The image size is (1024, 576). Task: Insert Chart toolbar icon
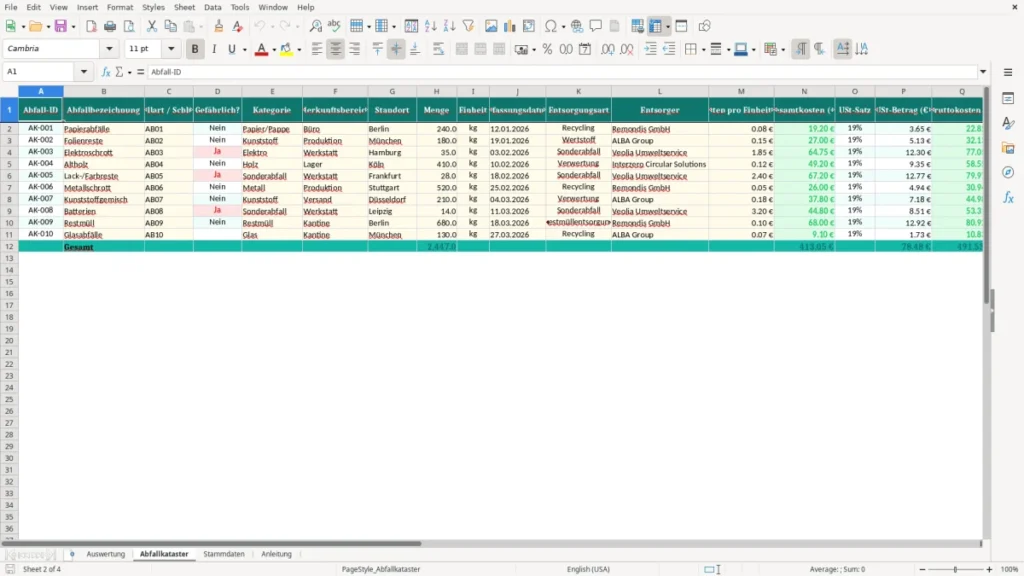[x=509, y=26]
